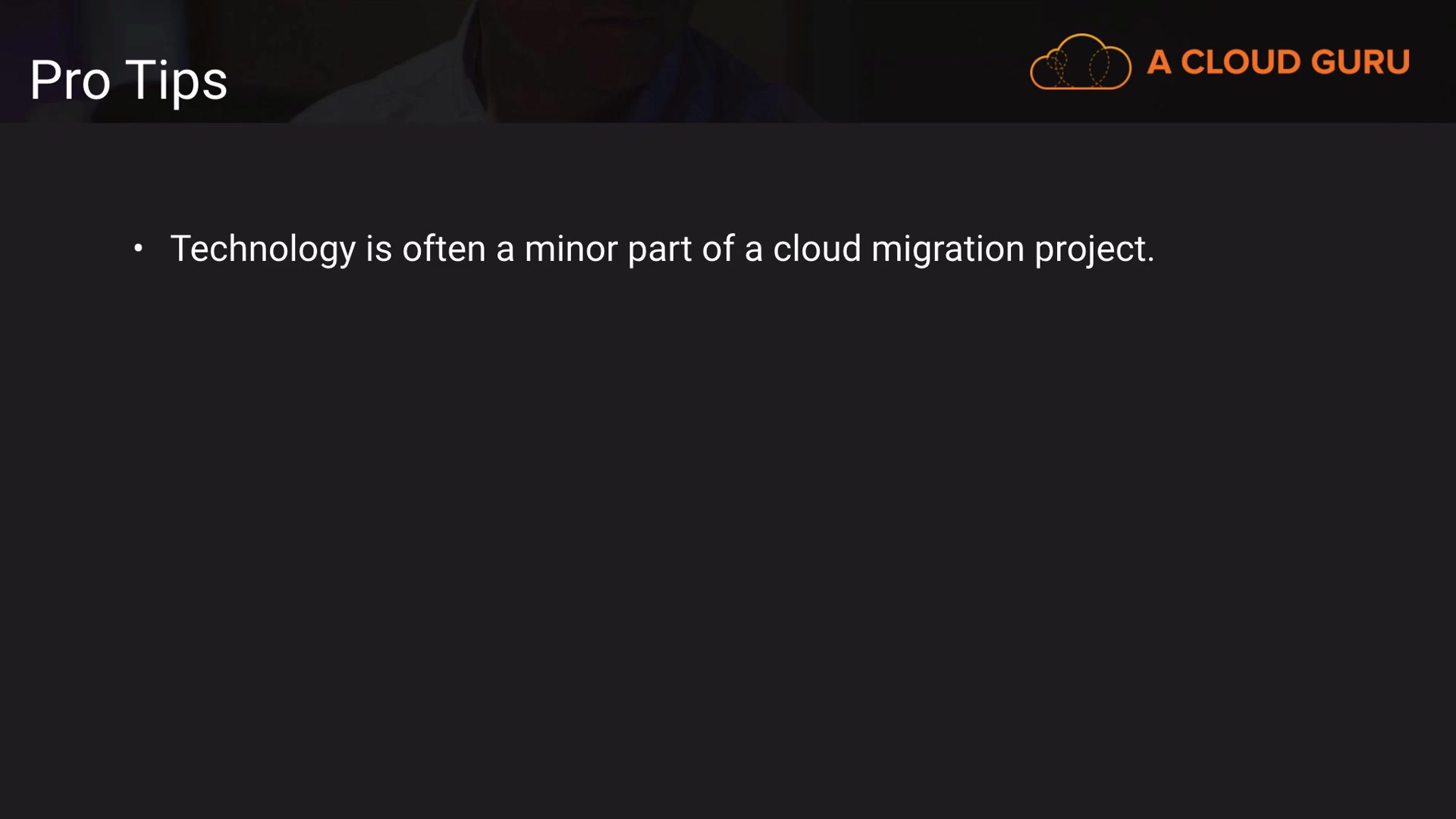Click the word "minor" in the bullet
Viewport: 1456px width, 819px height.
570,249
